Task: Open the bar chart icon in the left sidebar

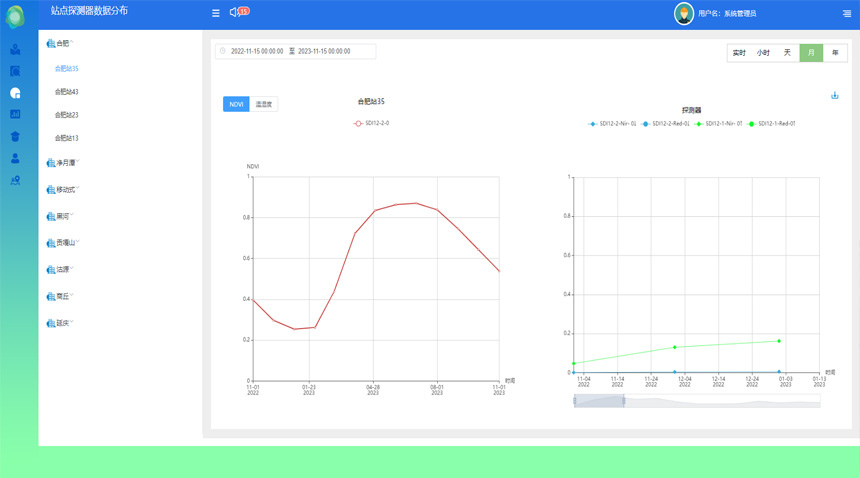Action: [15, 115]
